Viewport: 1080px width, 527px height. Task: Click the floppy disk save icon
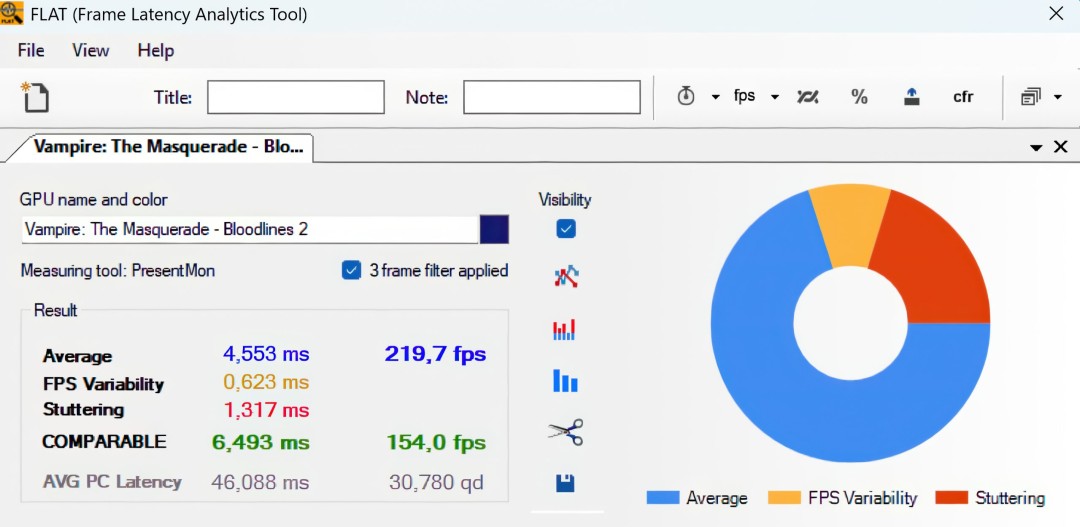click(565, 484)
